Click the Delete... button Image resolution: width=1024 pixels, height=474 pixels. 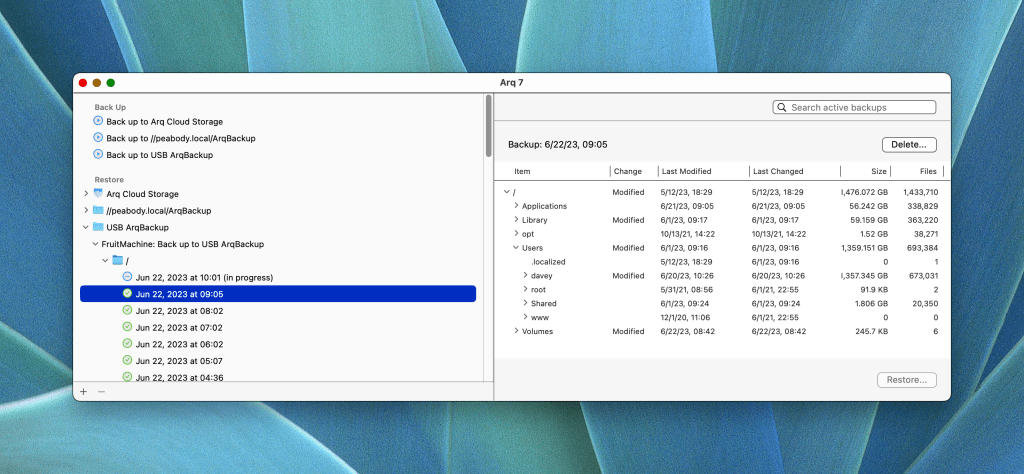tap(908, 145)
